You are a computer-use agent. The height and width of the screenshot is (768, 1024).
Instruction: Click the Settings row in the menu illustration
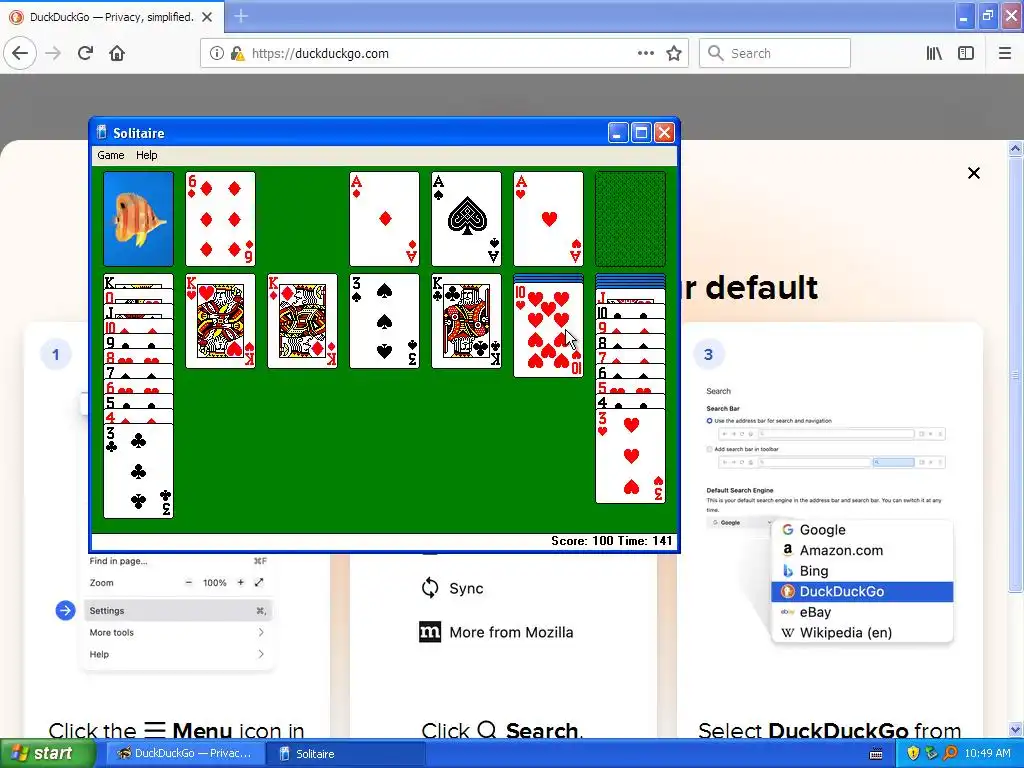click(x=178, y=611)
